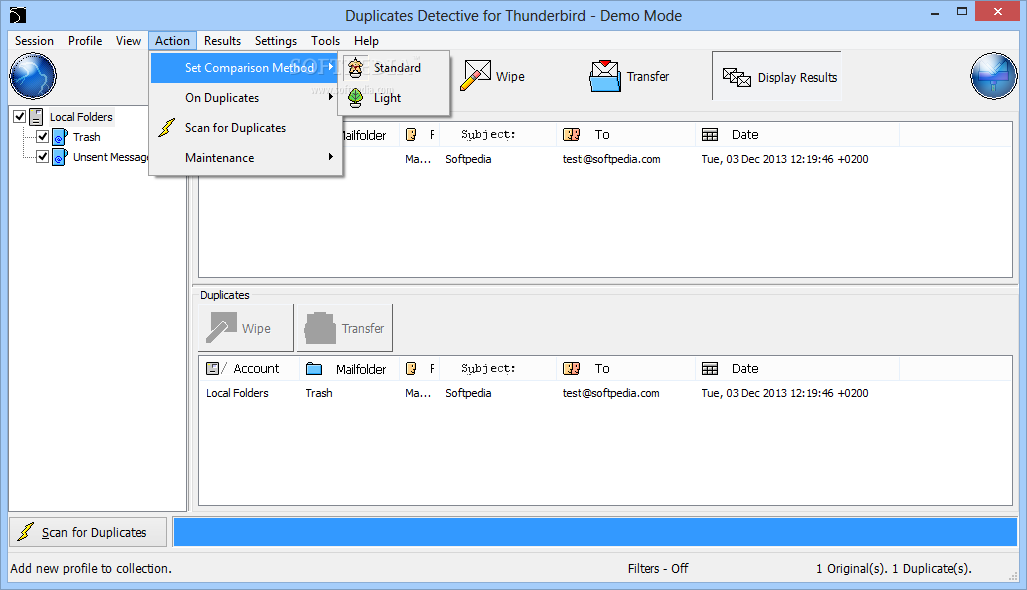The width and height of the screenshot is (1027, 590).
Task: Click the Local Folders document icon
Action: (36, 117)
